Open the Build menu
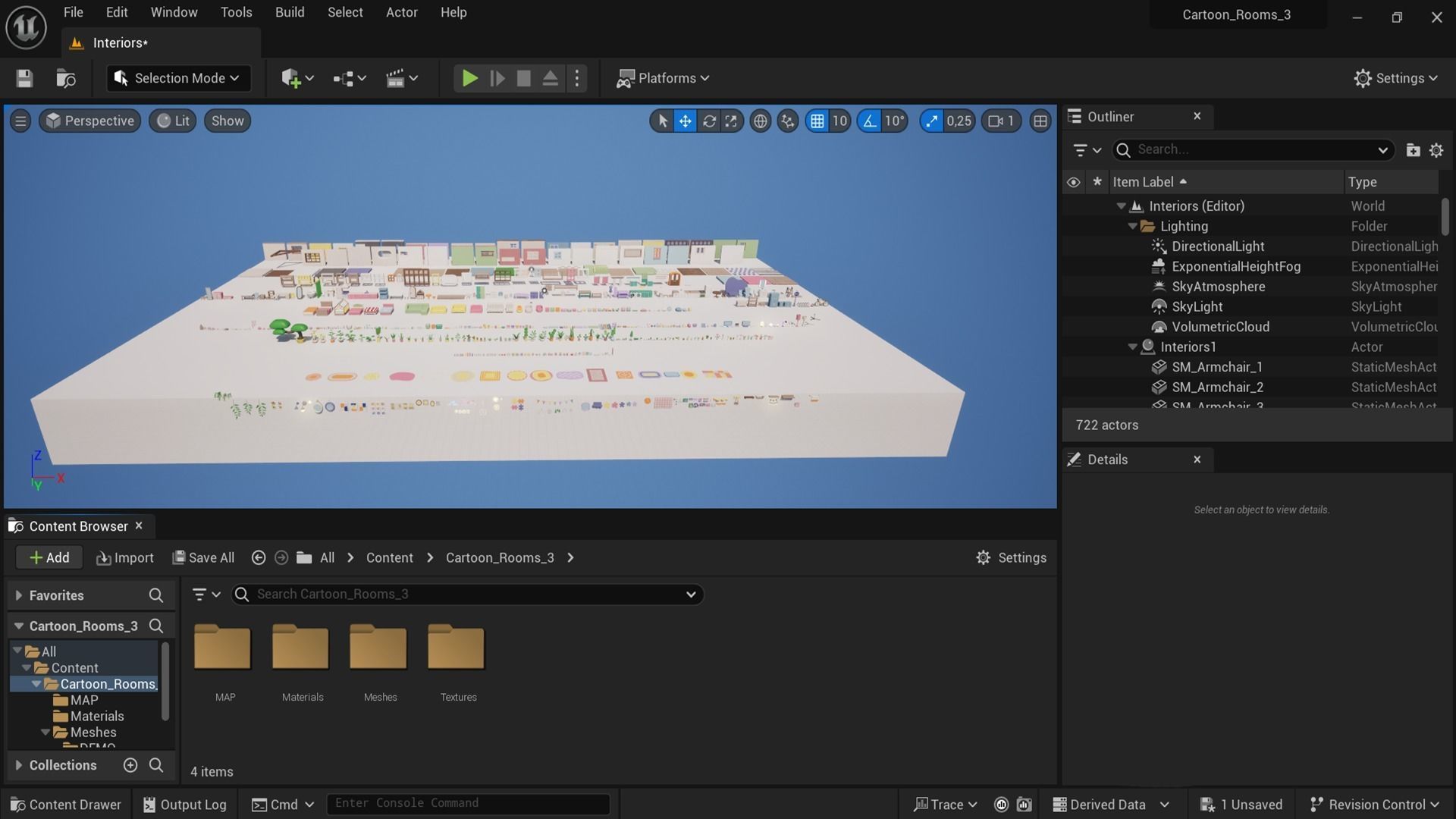Viewport: 1456px width, 819px height. (x=289, y=12)
